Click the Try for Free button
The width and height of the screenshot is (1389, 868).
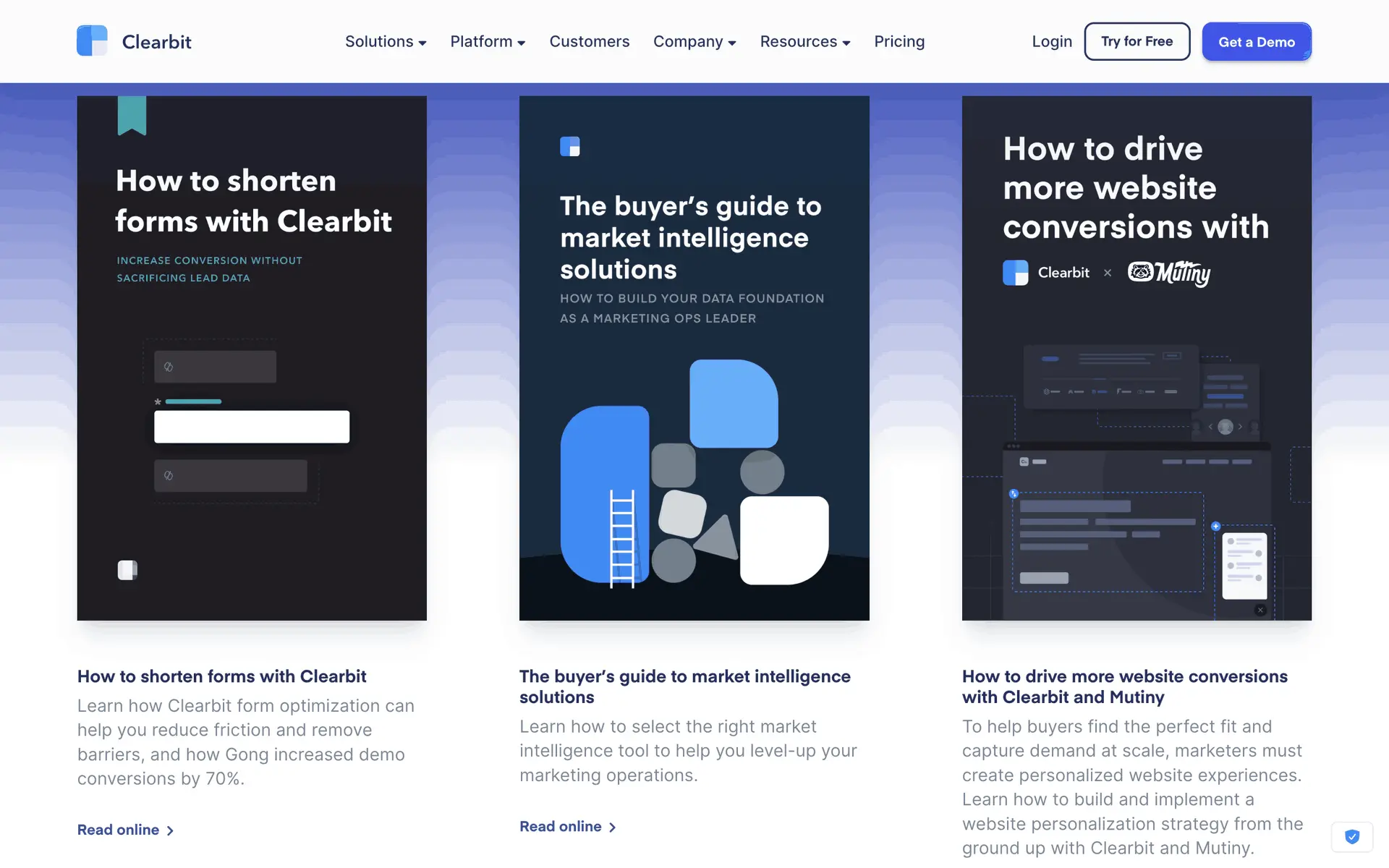point(1137,41)
